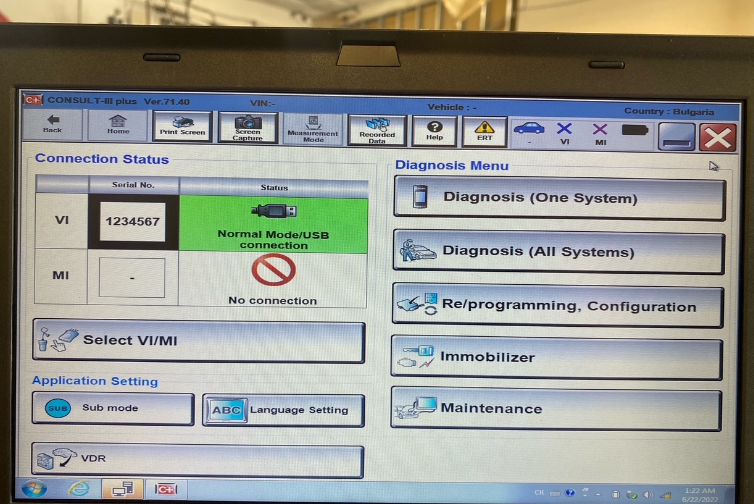The width and height of the screenshot is (754, 504).
Task: Click the green Normal Mode/USB connection status cell
Action: (273, 224)
